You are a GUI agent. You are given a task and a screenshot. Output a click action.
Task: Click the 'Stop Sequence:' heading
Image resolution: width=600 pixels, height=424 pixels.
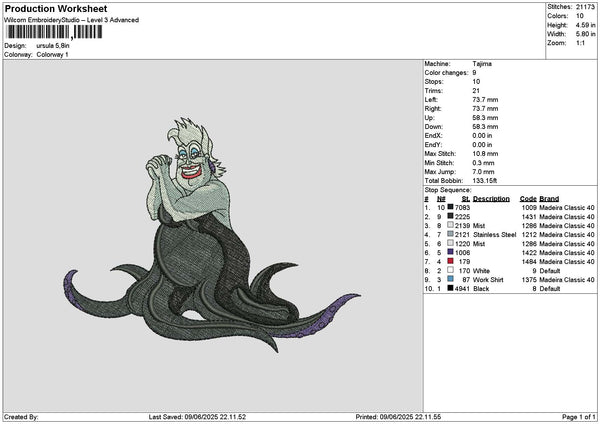click(x=448, y=190)
